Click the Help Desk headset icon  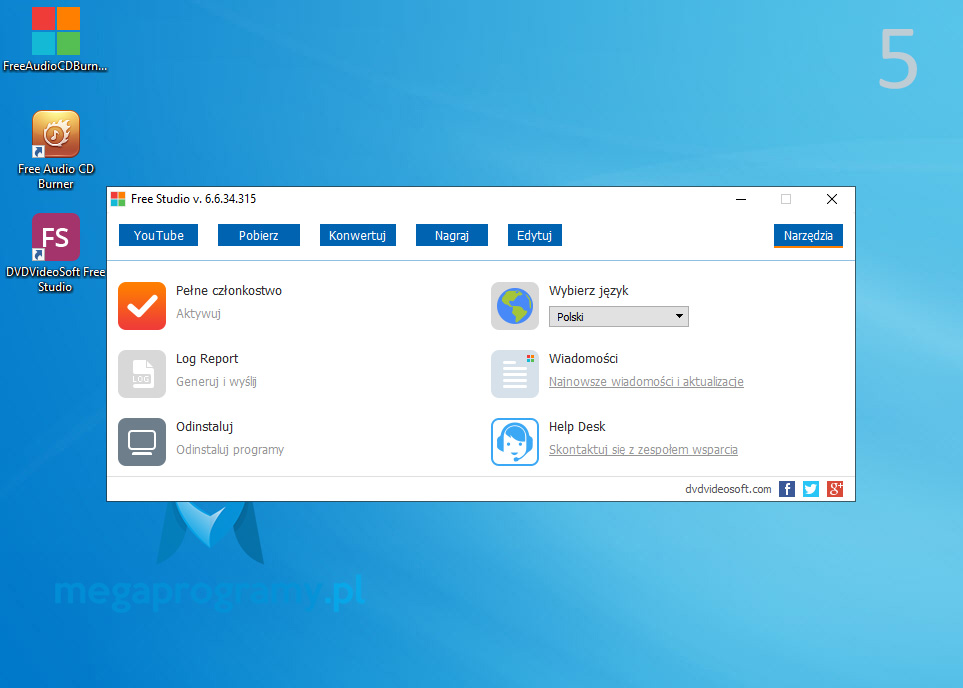(x=515, y=442)
